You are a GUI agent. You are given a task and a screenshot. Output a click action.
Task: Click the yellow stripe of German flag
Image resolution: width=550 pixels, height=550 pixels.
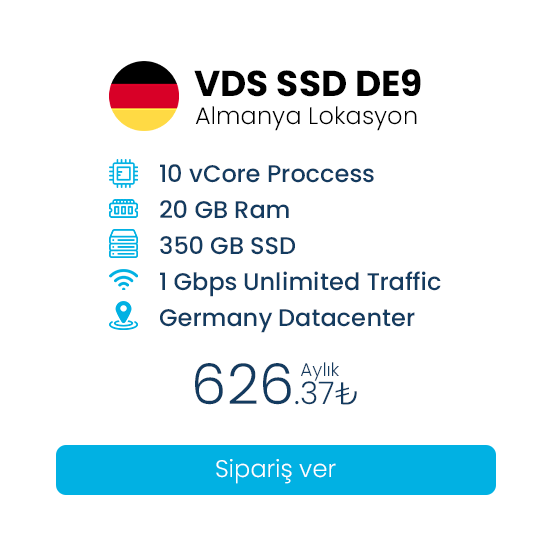pyautogui.click(x=144, y=119)
